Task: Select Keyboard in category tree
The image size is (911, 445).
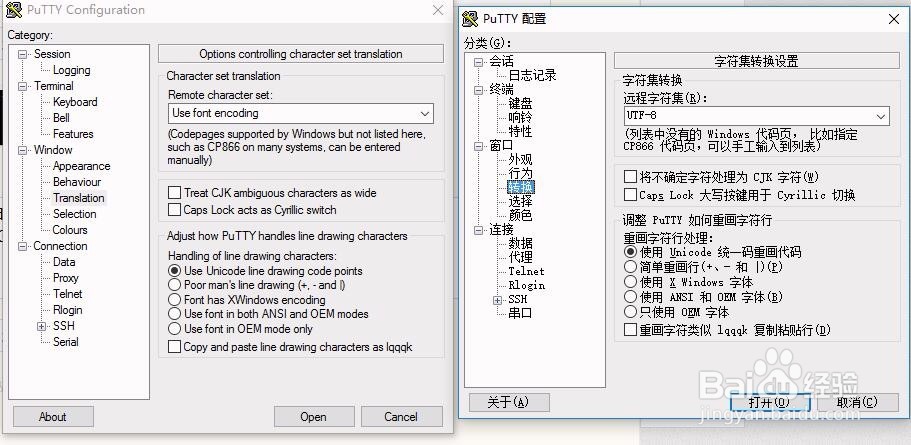Action: pyautogui.click(x=75, y=102)
